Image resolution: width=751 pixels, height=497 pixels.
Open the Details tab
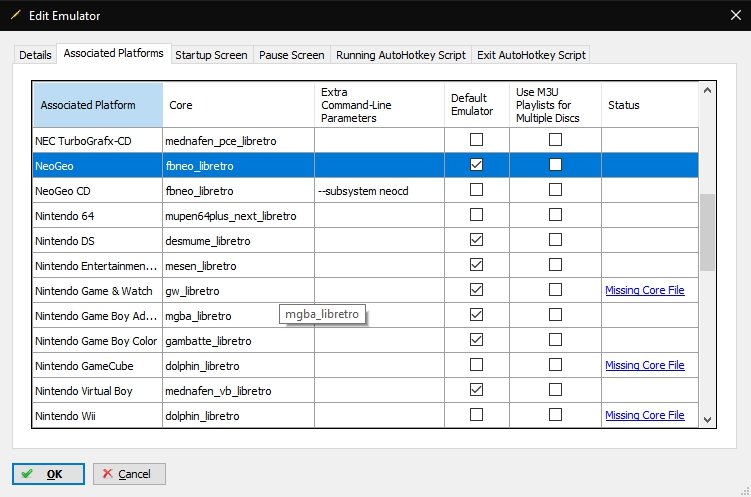point(35,55)
